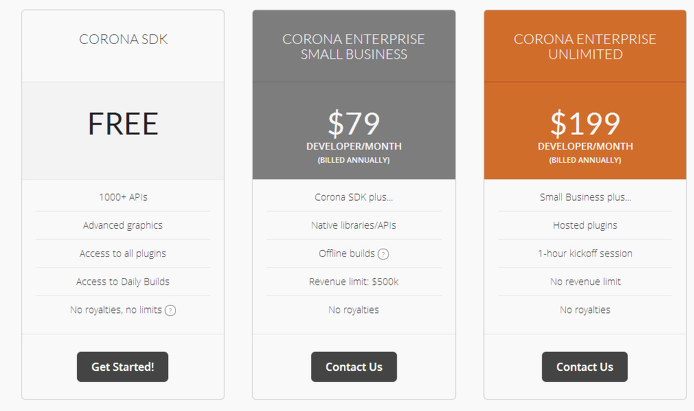Click Contact Us under Enterprise Unlimited plan
The image size is (694, 411).
point(585,367)
